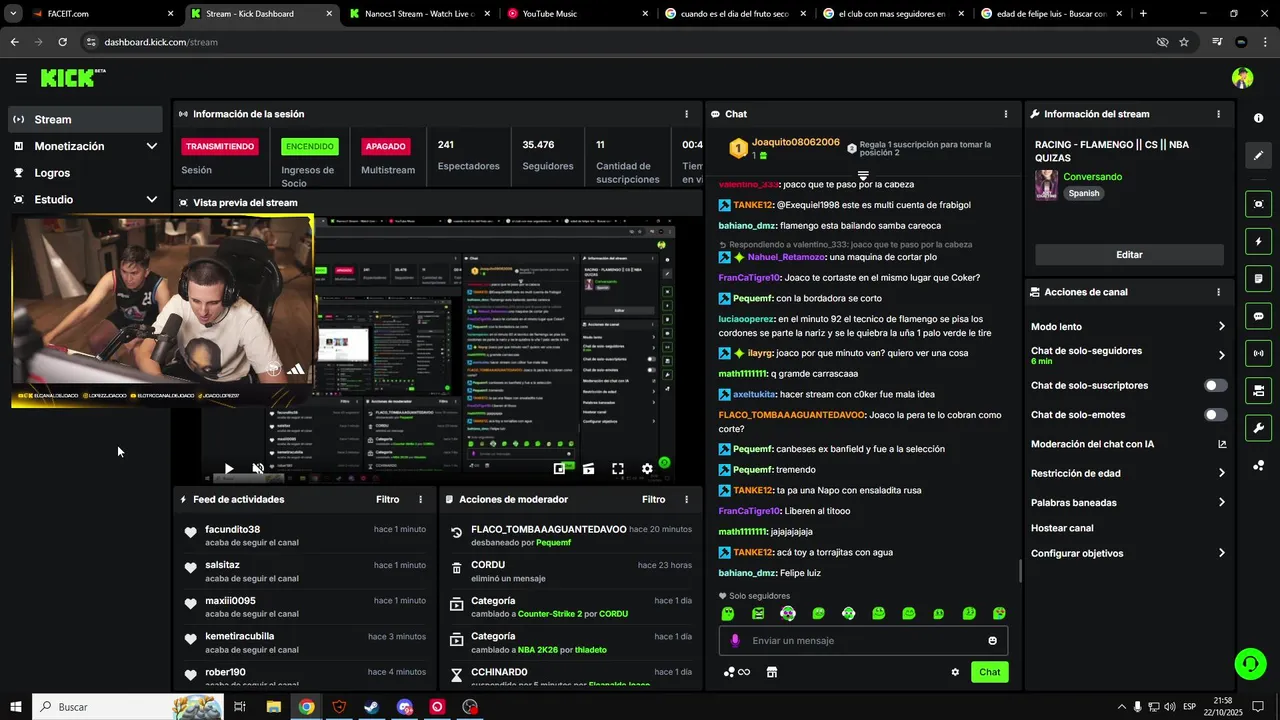
Task: Click the shop icon below message box
Action: point(772,672)
